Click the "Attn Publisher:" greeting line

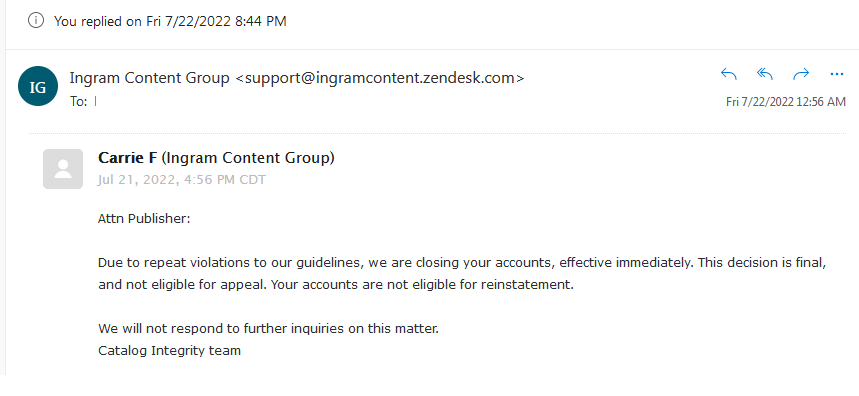(x=144, y=219)
